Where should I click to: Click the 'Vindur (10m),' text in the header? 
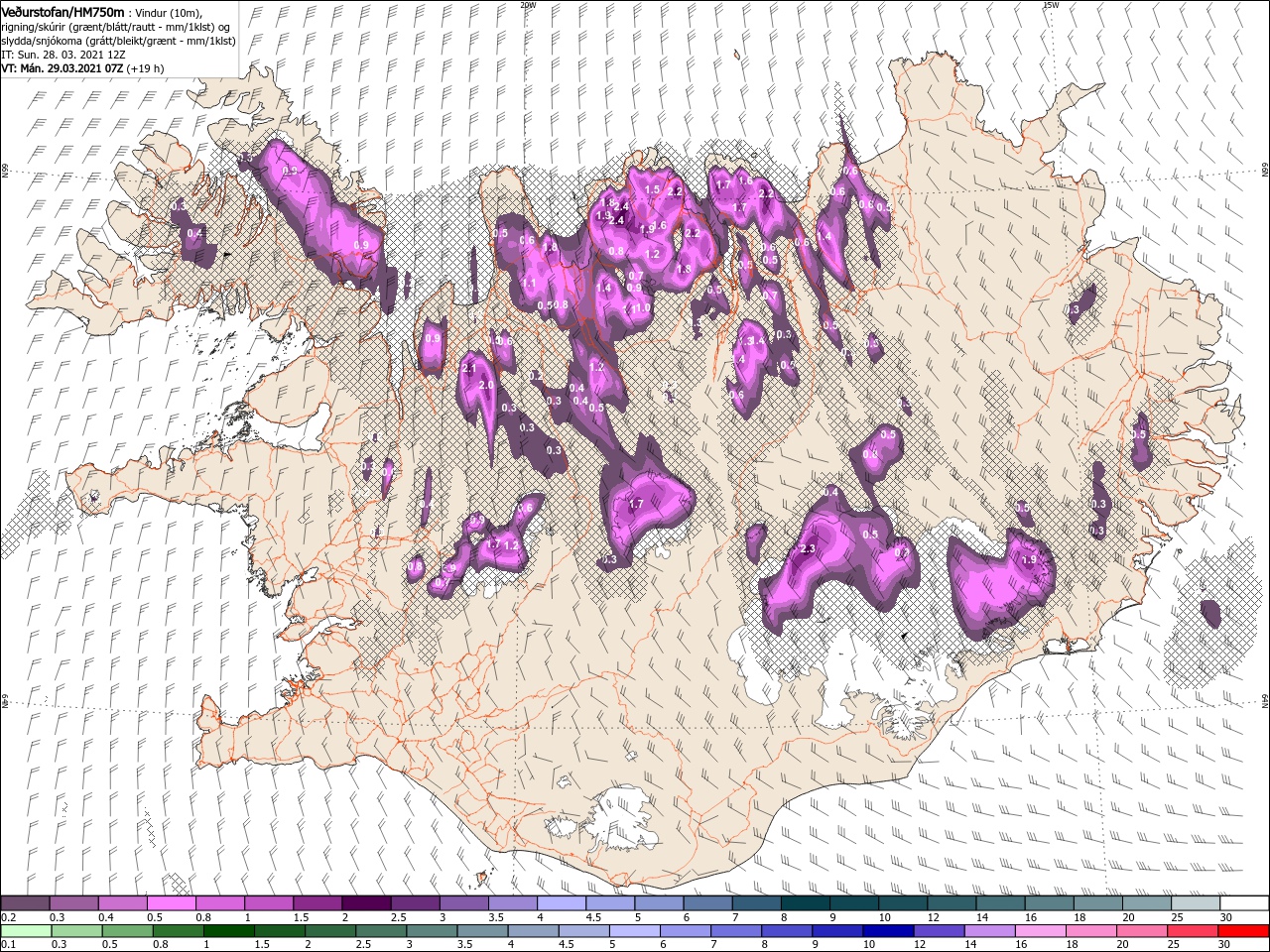[170, 11]
